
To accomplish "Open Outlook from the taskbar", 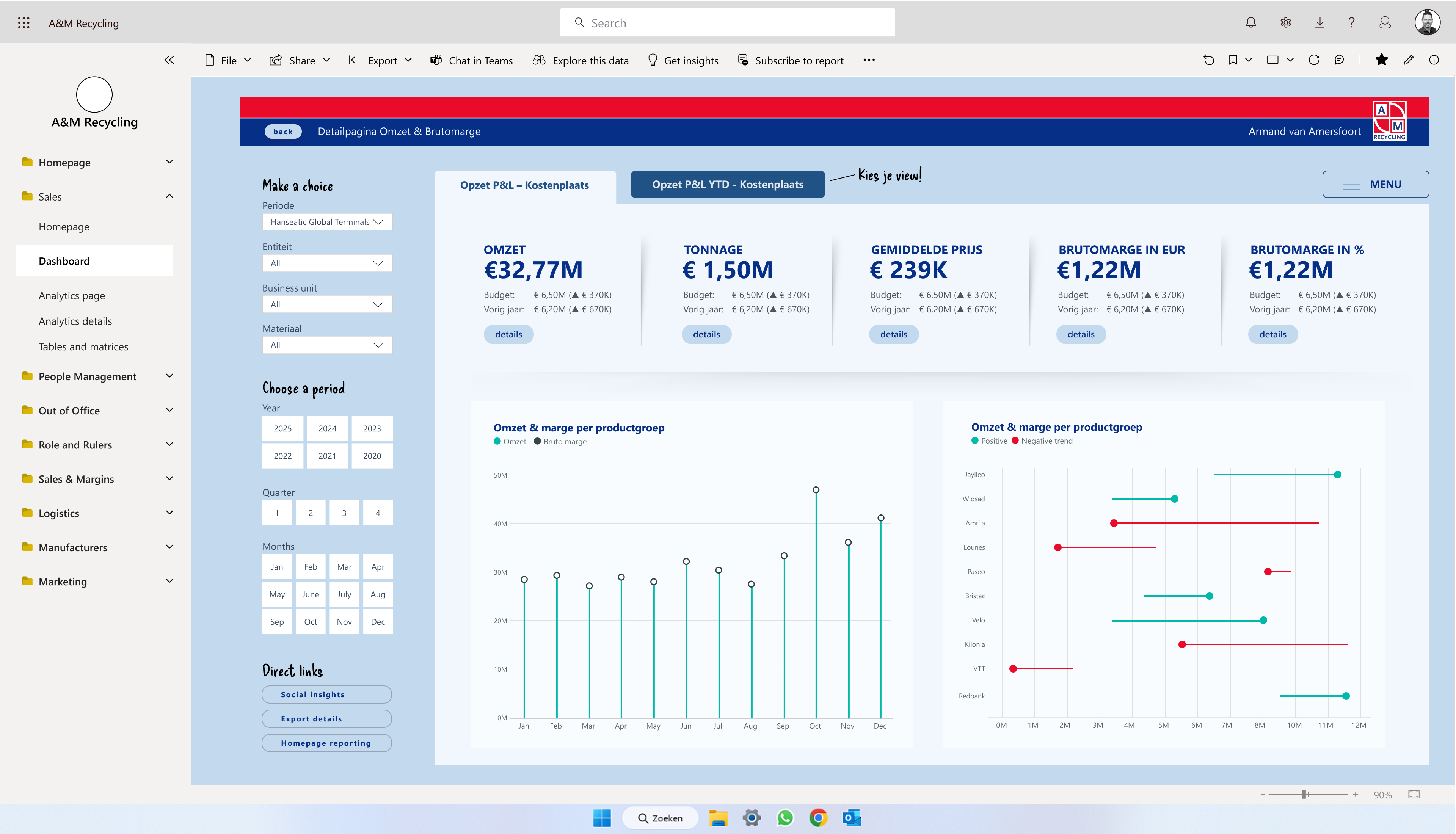I will (x=852, y=818).
